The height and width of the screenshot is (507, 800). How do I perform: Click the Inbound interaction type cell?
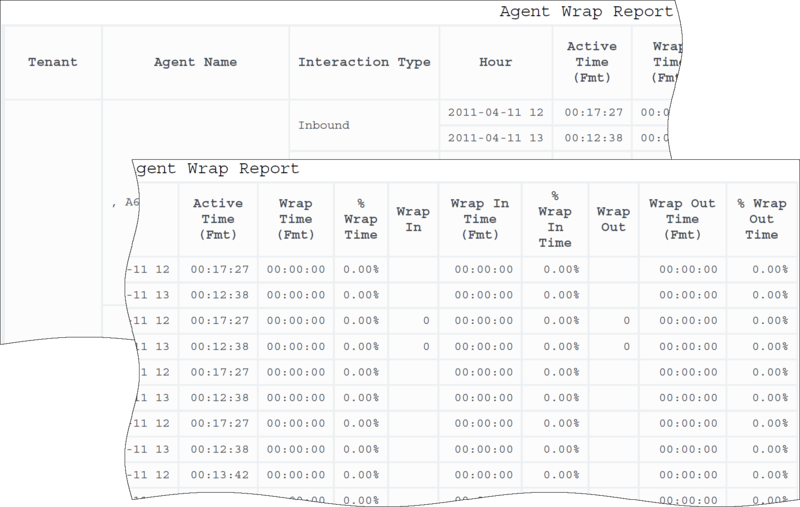pos(326,126)
